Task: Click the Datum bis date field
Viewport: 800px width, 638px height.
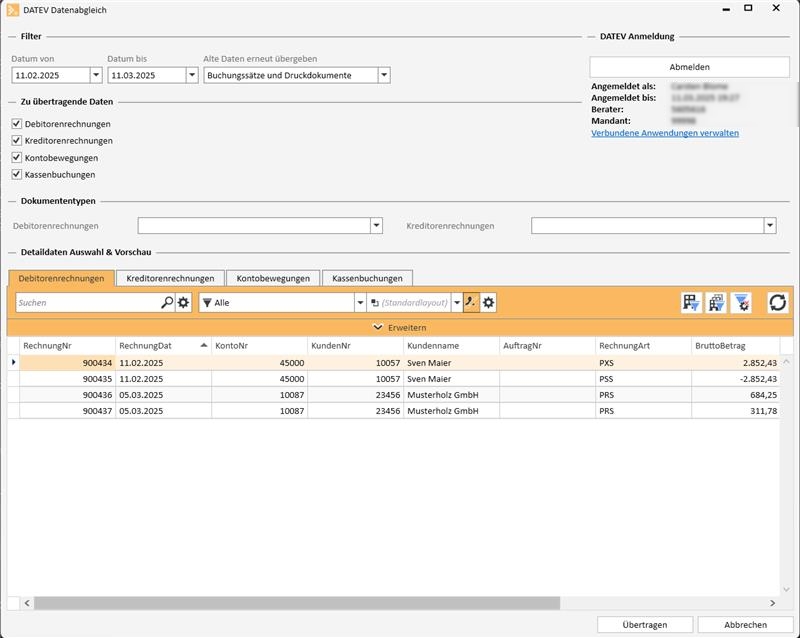Action: pos(147,75)
